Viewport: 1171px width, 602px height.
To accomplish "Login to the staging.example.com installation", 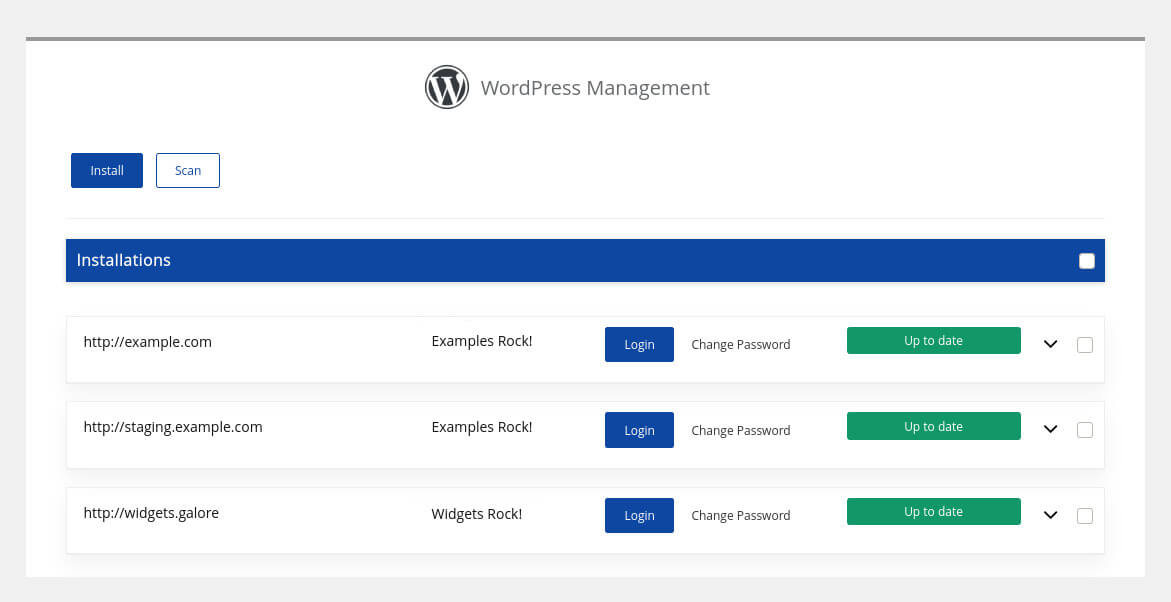I will click(x=639, y=430).
